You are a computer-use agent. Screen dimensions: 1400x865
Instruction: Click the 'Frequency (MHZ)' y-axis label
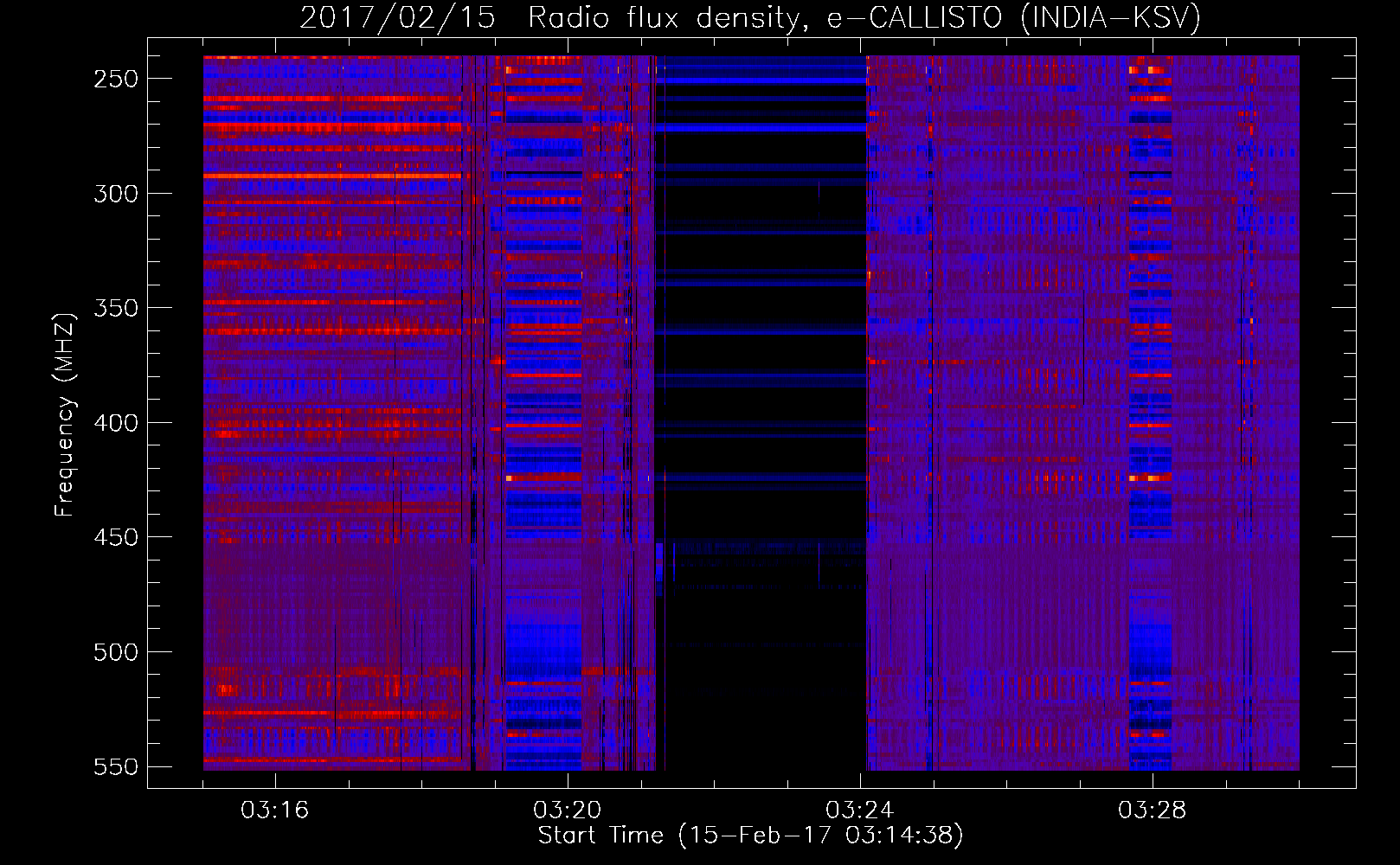tap(65, 414)
